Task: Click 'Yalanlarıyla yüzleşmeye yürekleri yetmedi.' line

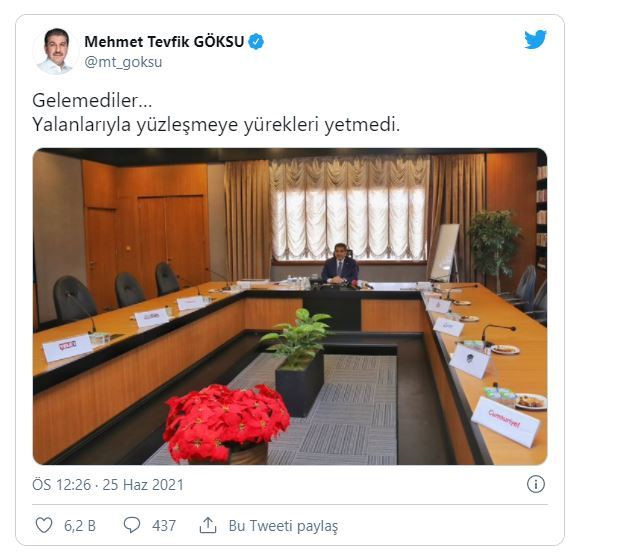Action: 216,125
